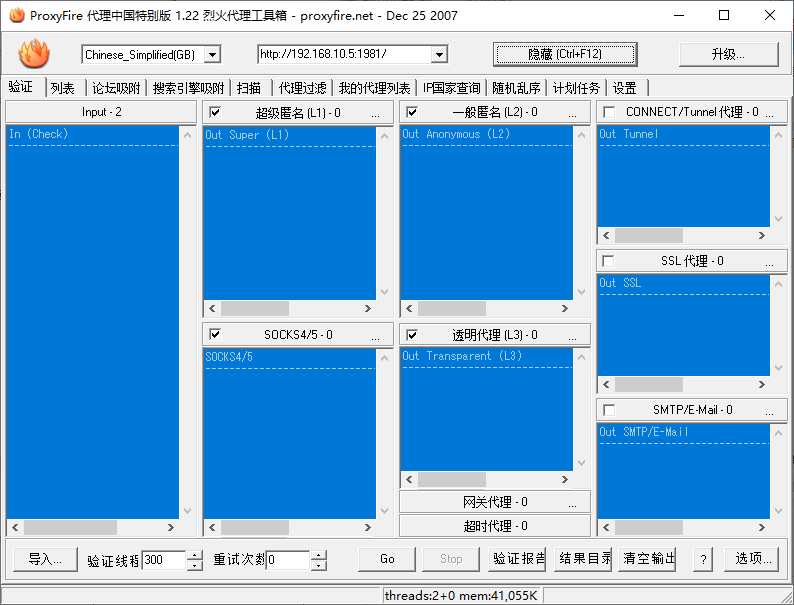Viewport: 794px width, 605px height.
Task: Switch to the 验证 tab
Action: [x=21, y=87]
